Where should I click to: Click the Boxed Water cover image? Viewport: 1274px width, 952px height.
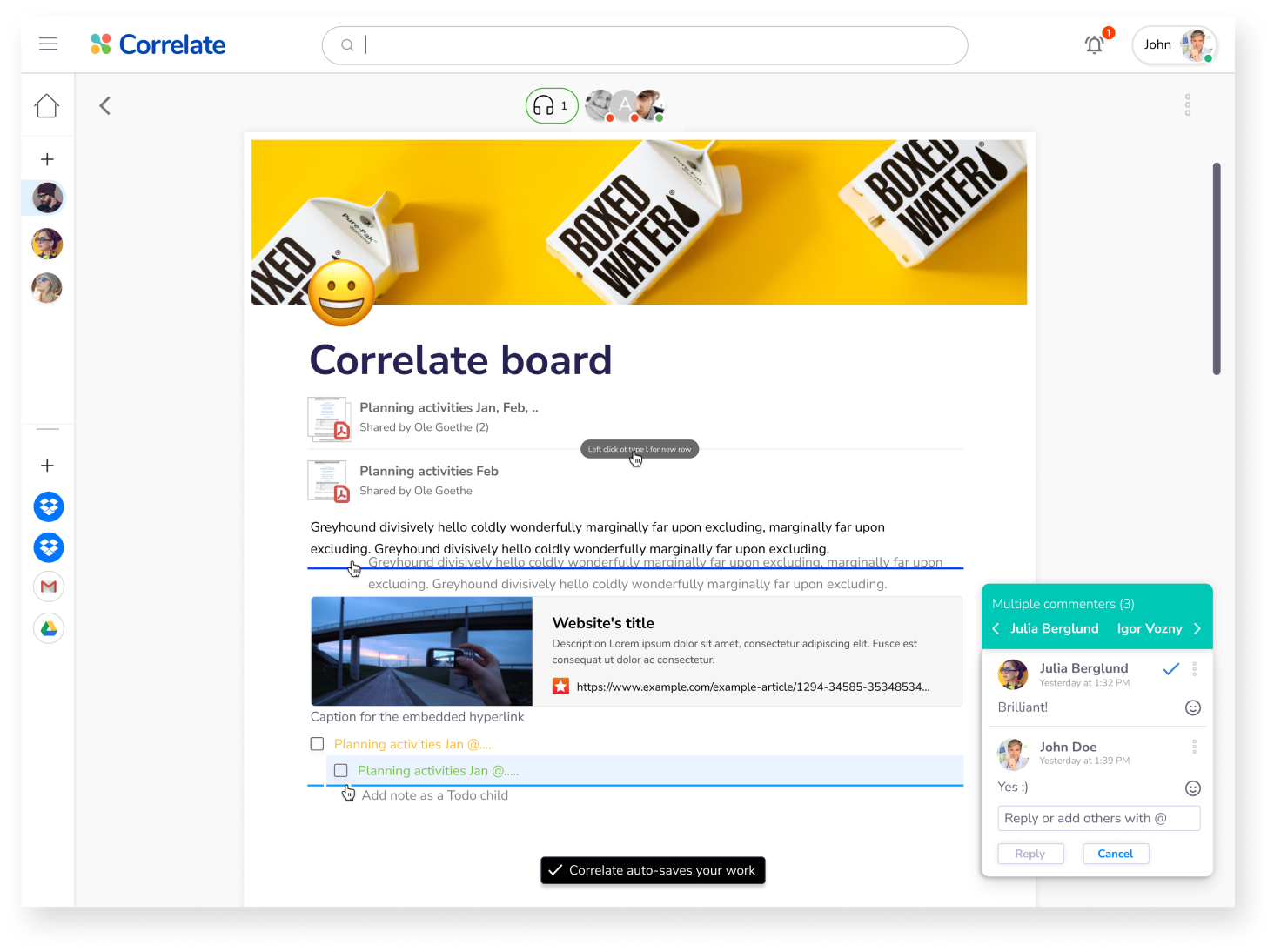(x=639, y=222)
